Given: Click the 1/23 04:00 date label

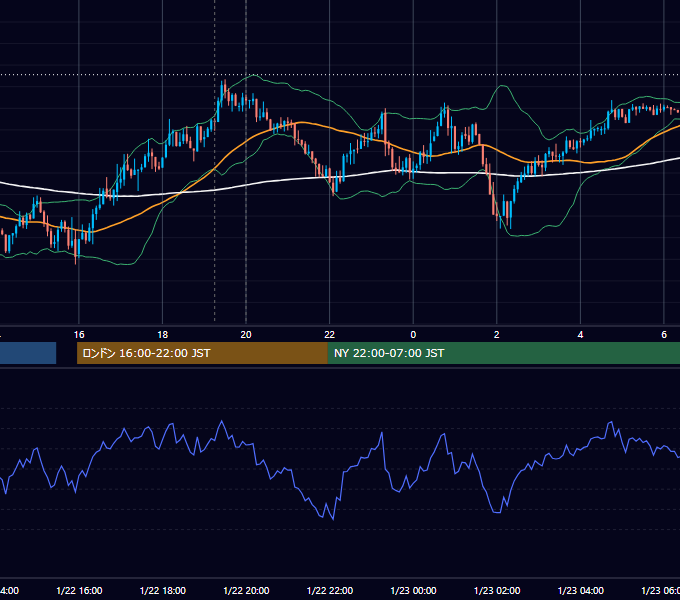Looking at the screenshot, I should click(x=580, y=590).
